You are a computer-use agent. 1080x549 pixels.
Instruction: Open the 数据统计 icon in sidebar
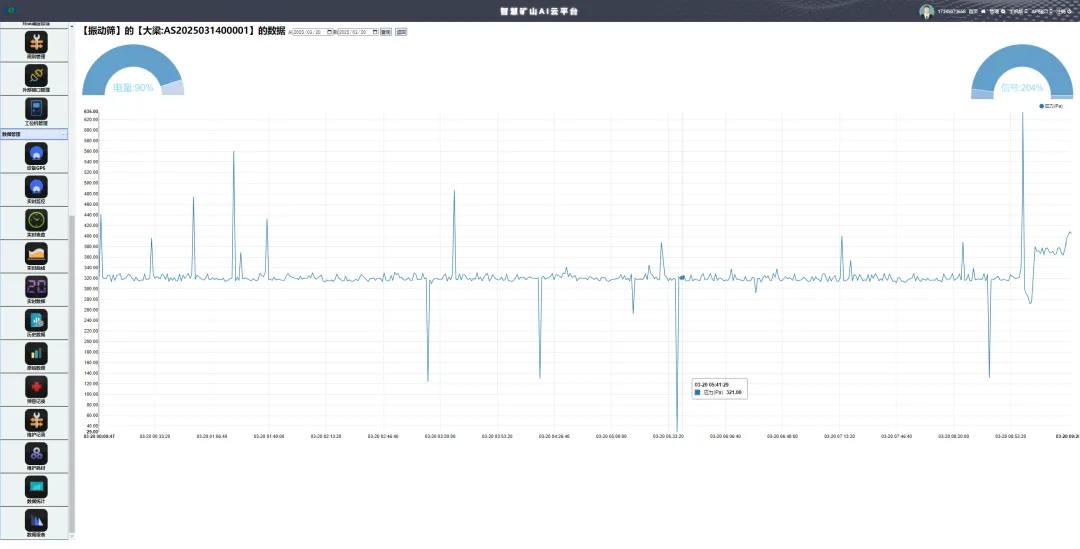tap(36, 487)
